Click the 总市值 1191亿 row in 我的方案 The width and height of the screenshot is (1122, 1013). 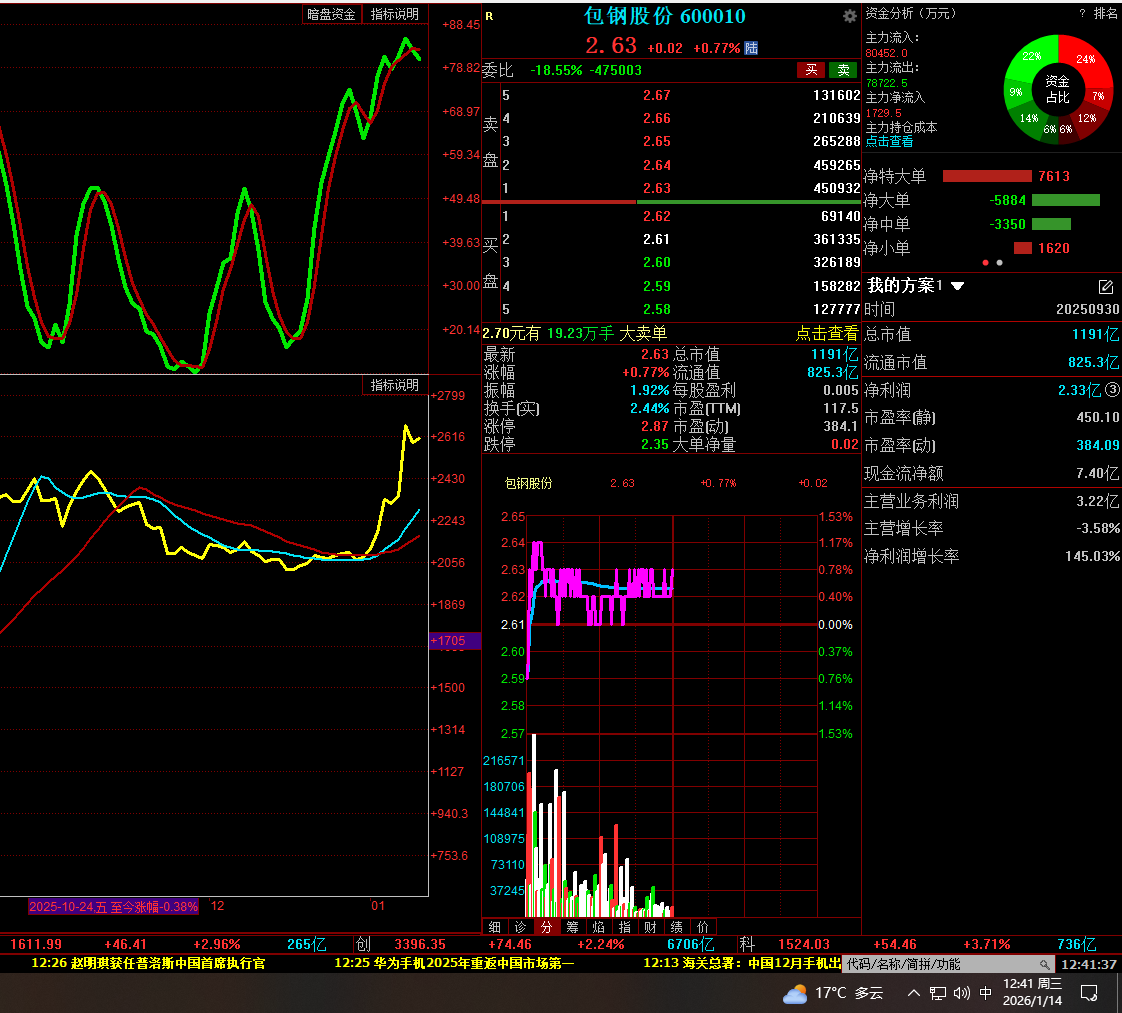[992, 334]
